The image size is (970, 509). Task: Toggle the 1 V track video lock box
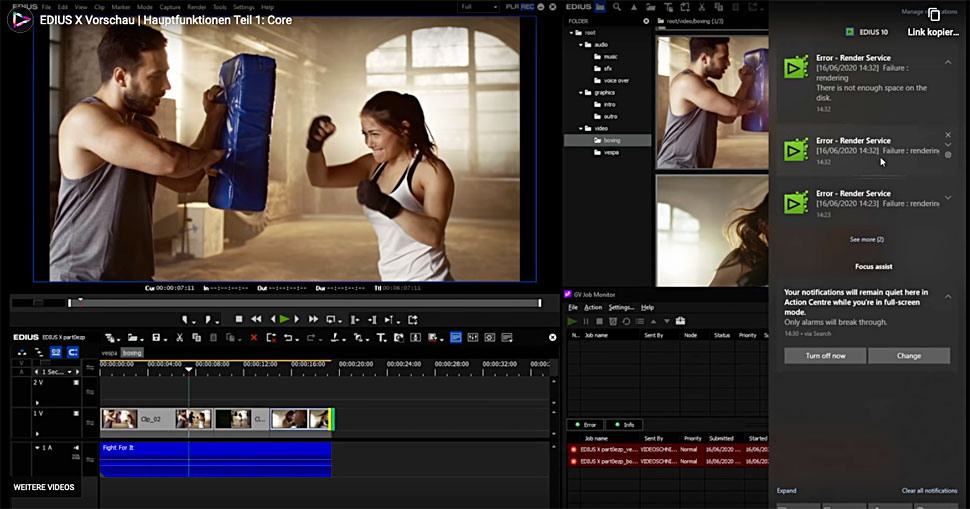[76, 413]
